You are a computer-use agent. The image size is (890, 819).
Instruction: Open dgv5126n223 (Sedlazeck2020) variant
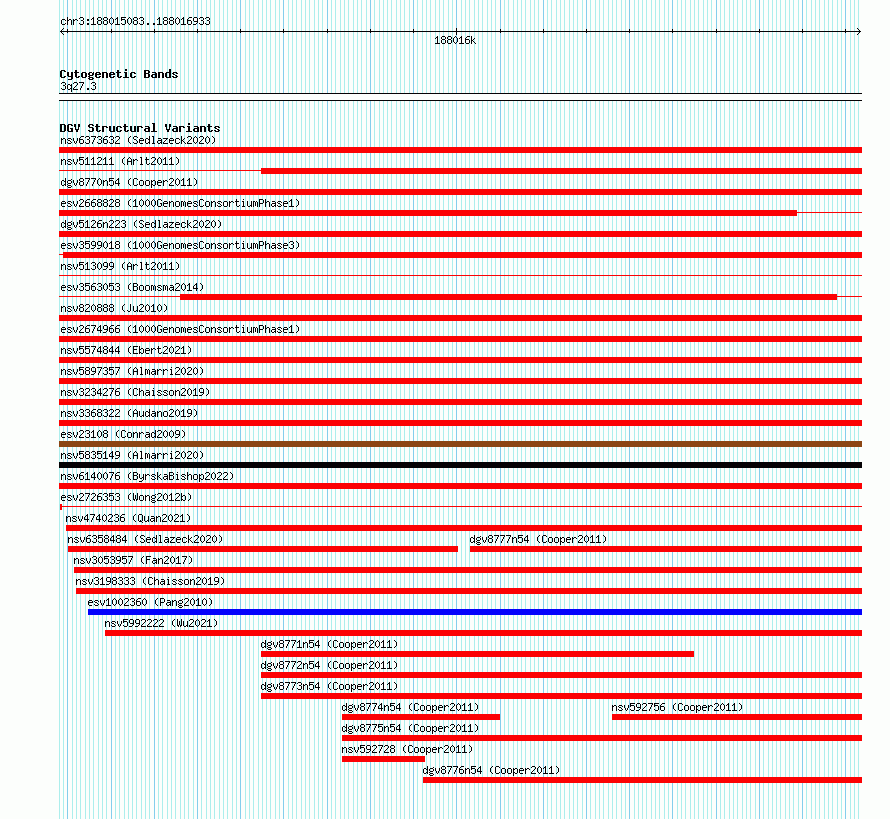(141, 224)
